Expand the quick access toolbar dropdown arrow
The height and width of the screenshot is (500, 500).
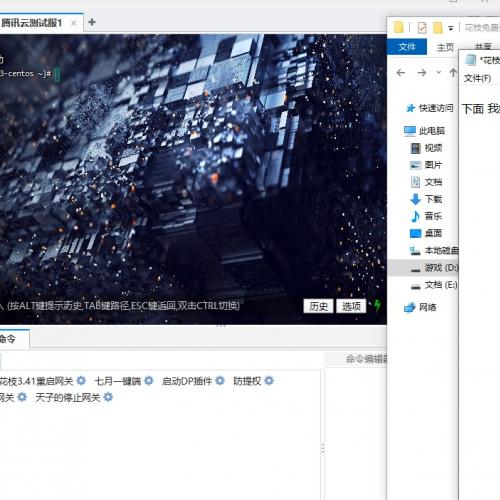point(451,28)
